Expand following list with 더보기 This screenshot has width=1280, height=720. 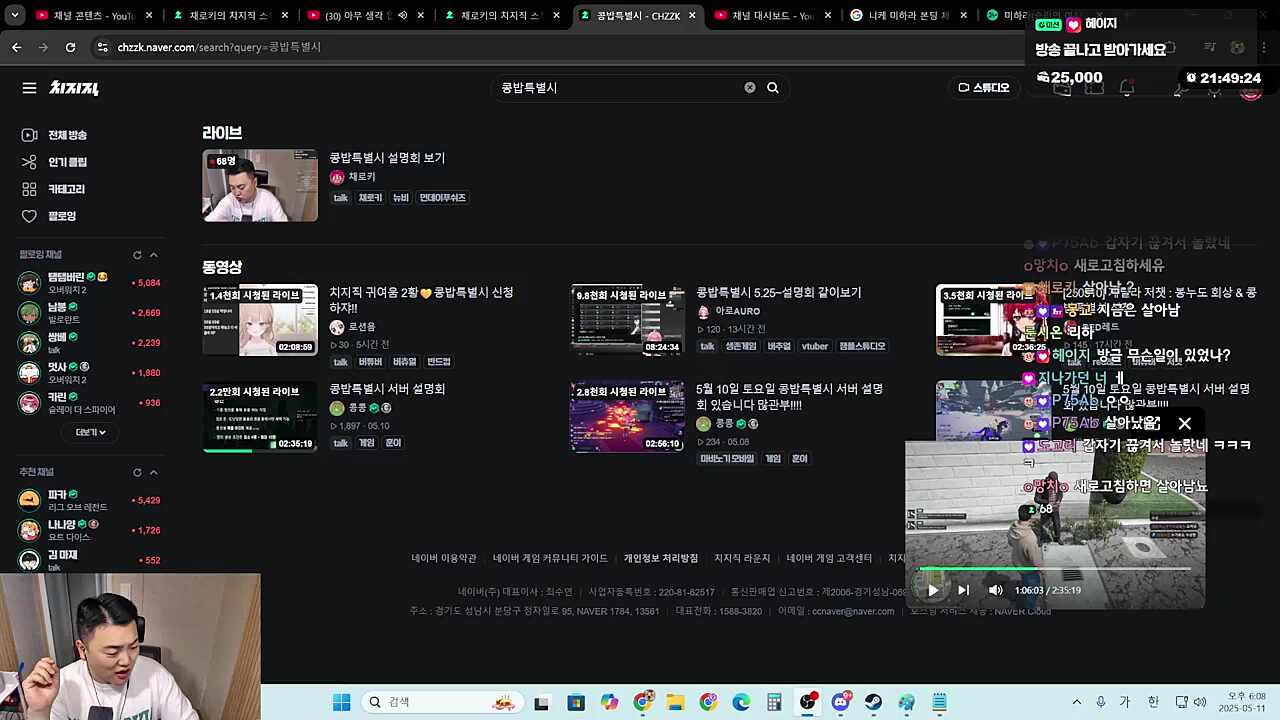pos(90,432)
